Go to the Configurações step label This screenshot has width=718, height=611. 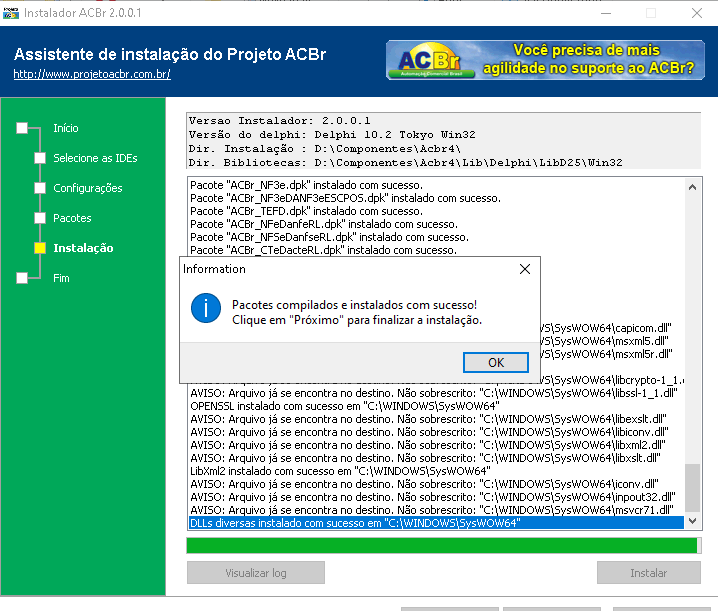point(88,188)
